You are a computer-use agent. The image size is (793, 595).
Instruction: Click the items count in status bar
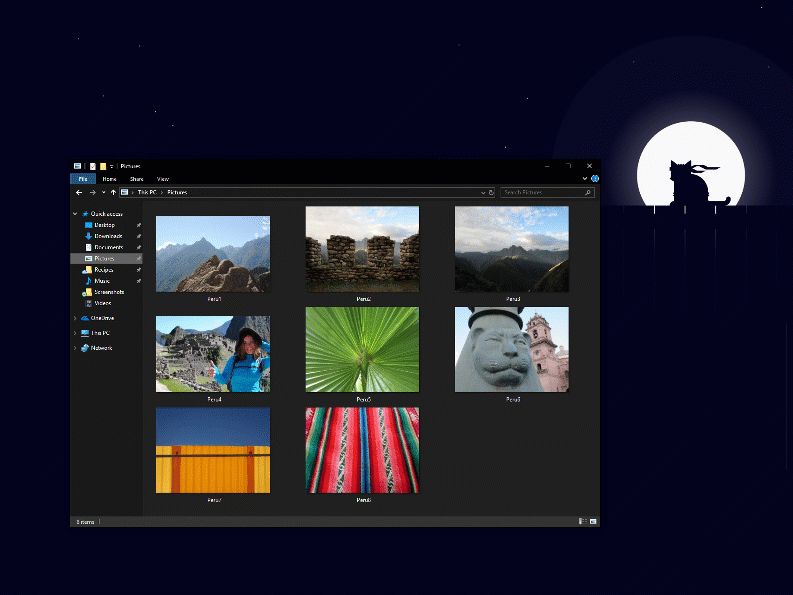[x=85, y=522]
